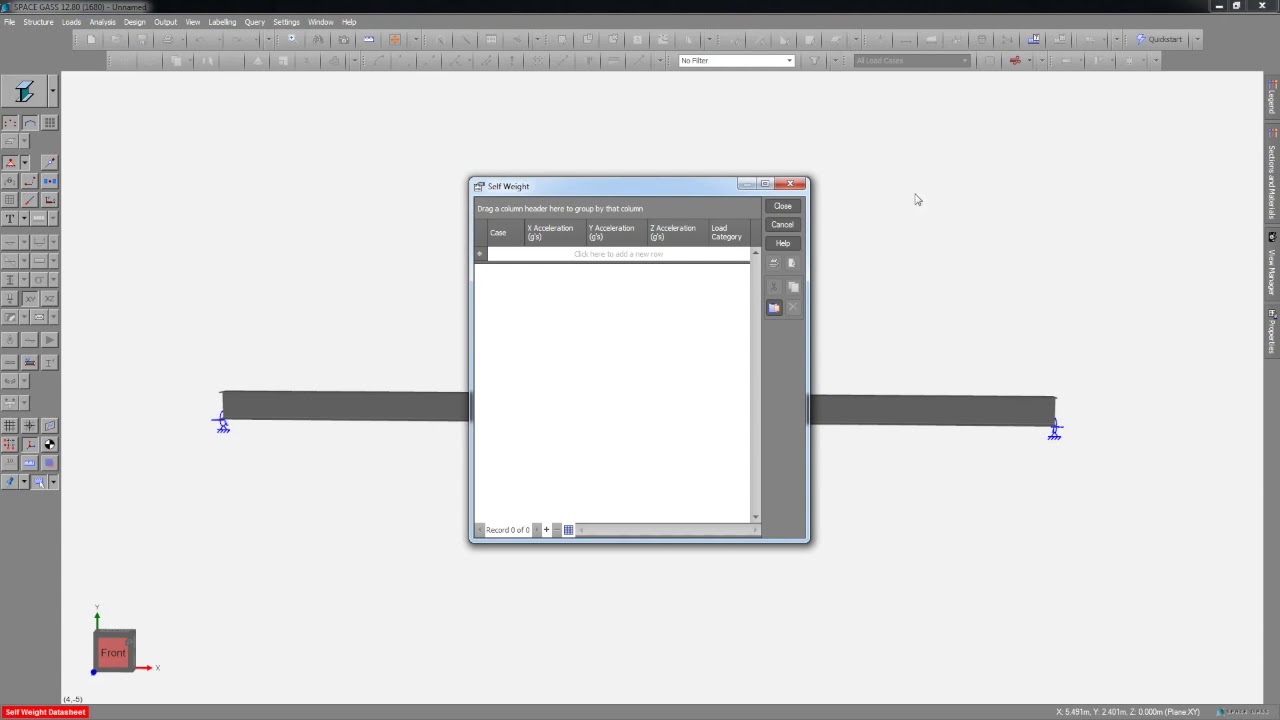
Task: Click the binoculars find icon in the top toolbar
Action: (x=318, y=40)
